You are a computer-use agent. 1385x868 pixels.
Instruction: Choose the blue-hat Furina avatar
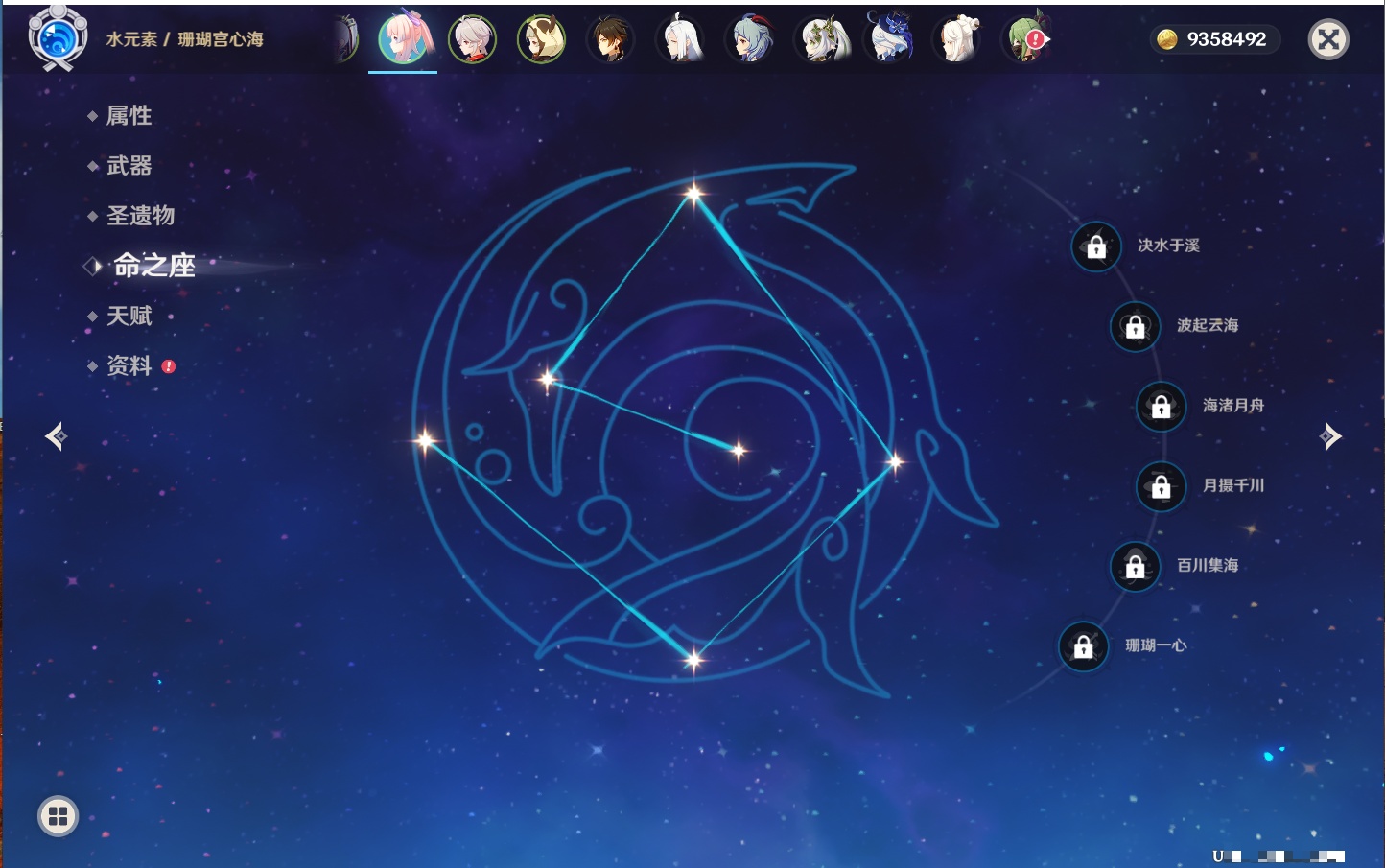click(889, 38)
